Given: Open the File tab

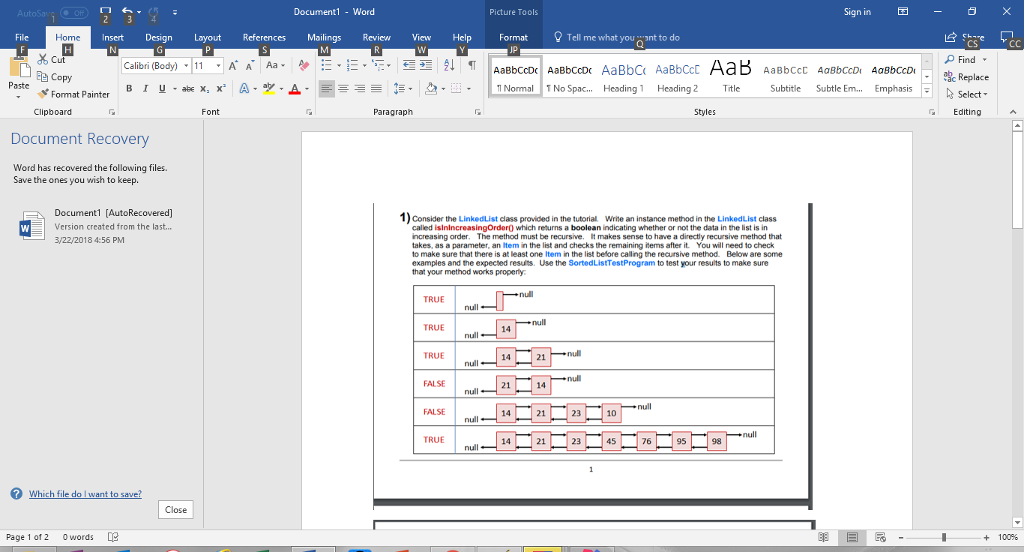Looking at the screenshot, I should coord(22,37).
